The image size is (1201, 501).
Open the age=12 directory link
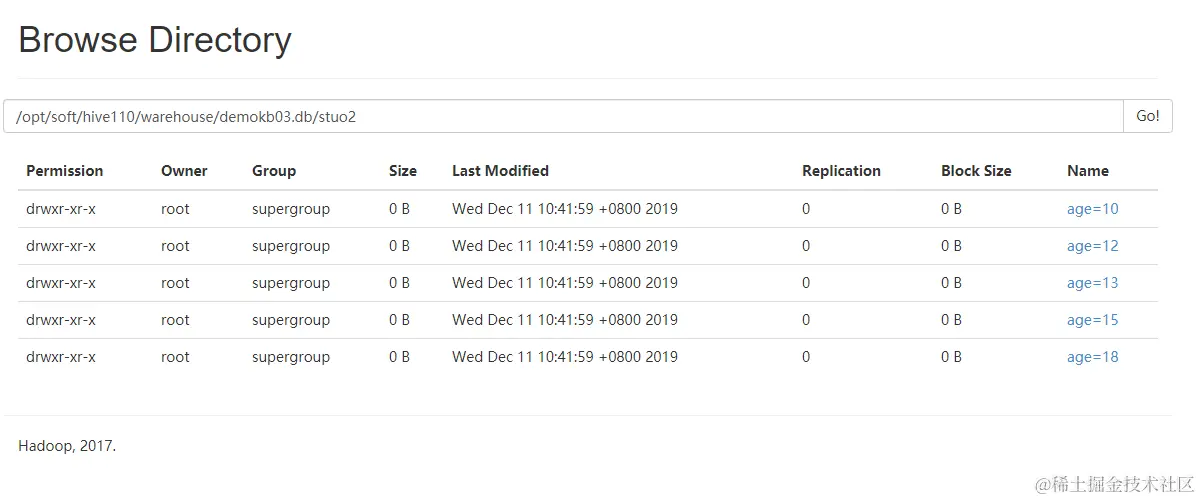pos(1092,246)
